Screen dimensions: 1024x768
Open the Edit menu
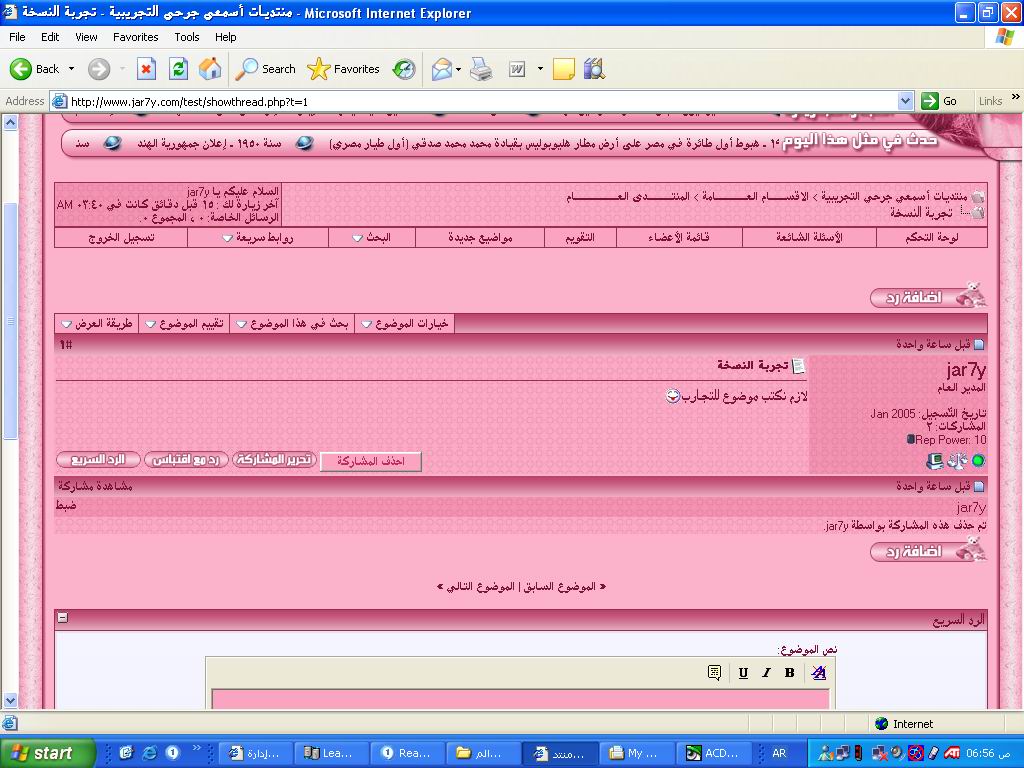(x=50, y=37)
